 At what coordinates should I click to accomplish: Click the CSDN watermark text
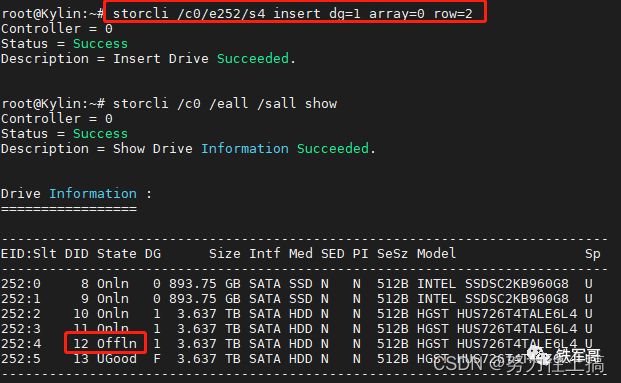coord(519,364)
